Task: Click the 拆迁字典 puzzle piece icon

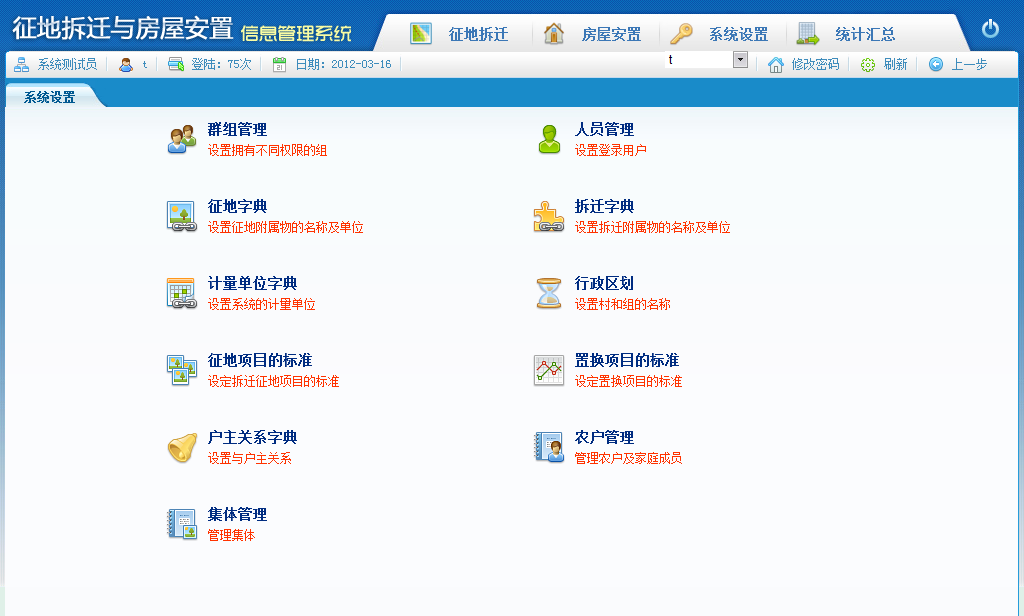Action: [x=549, y=216]
